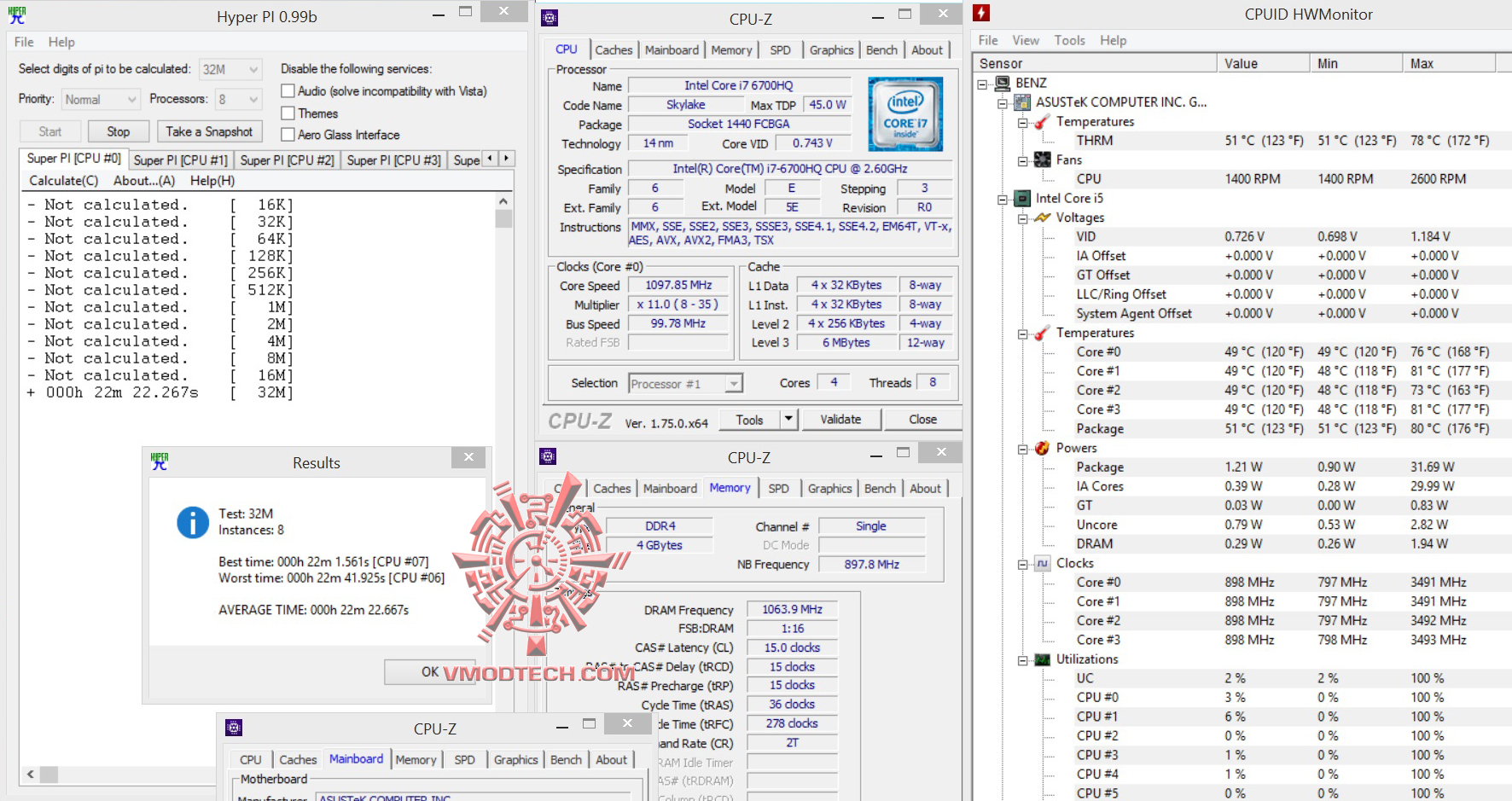Screen dimensions: 1512x801
Task: Click the Hyper PI title bar app icon
Action: [x=17, y=15]
